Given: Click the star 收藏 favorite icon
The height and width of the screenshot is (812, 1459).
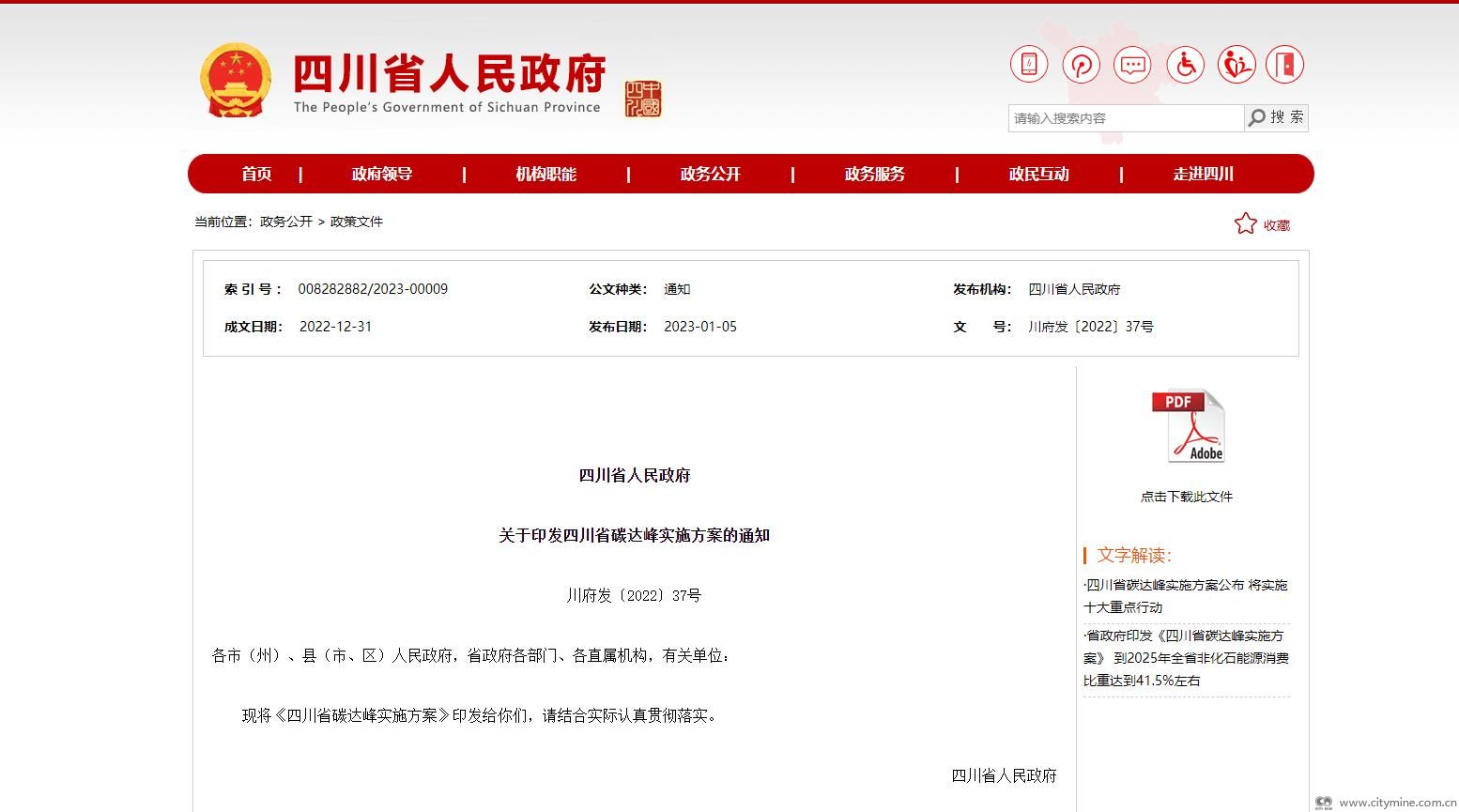Looking at the screenshot, I should 1245,224.
